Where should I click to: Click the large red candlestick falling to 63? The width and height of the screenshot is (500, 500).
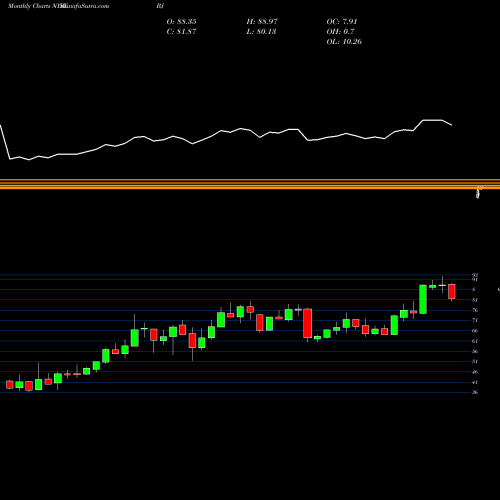[308, 323]
